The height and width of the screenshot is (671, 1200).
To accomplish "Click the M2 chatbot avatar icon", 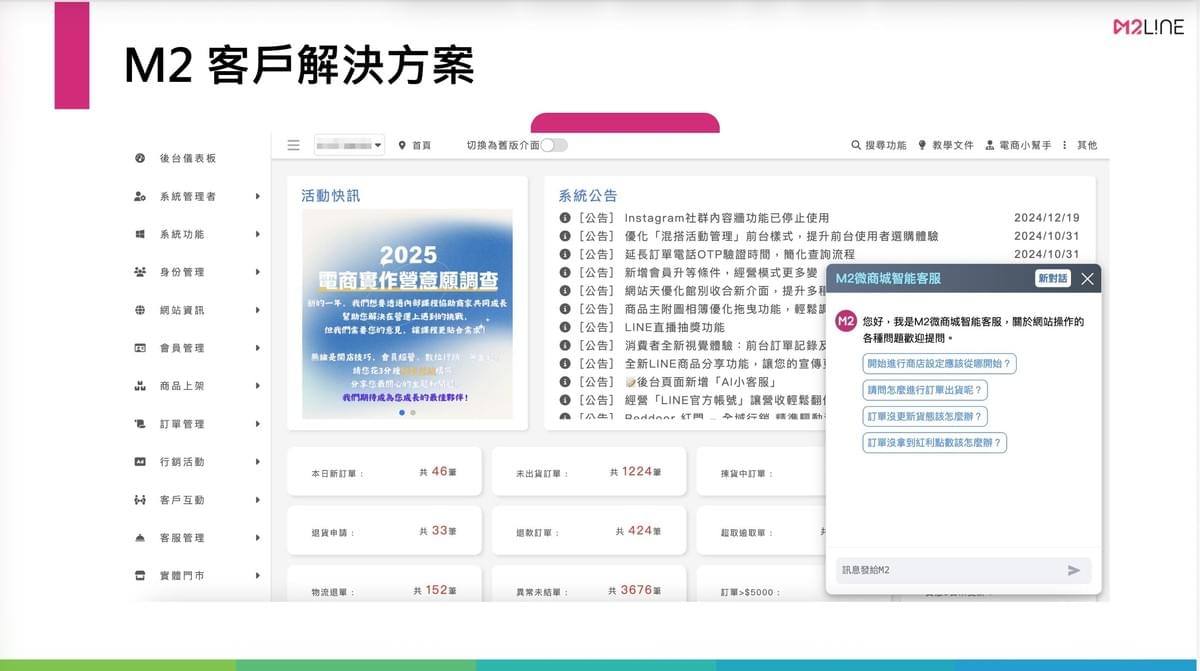I will point(846,321).
